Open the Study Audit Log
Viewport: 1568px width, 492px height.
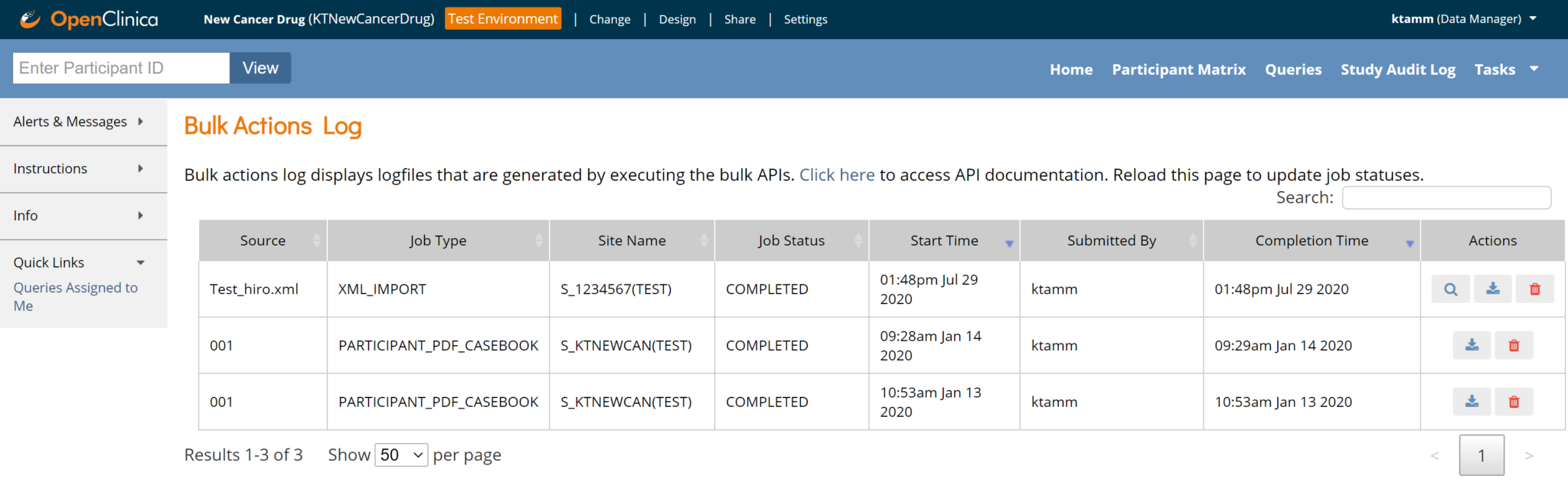[1397, 70]
